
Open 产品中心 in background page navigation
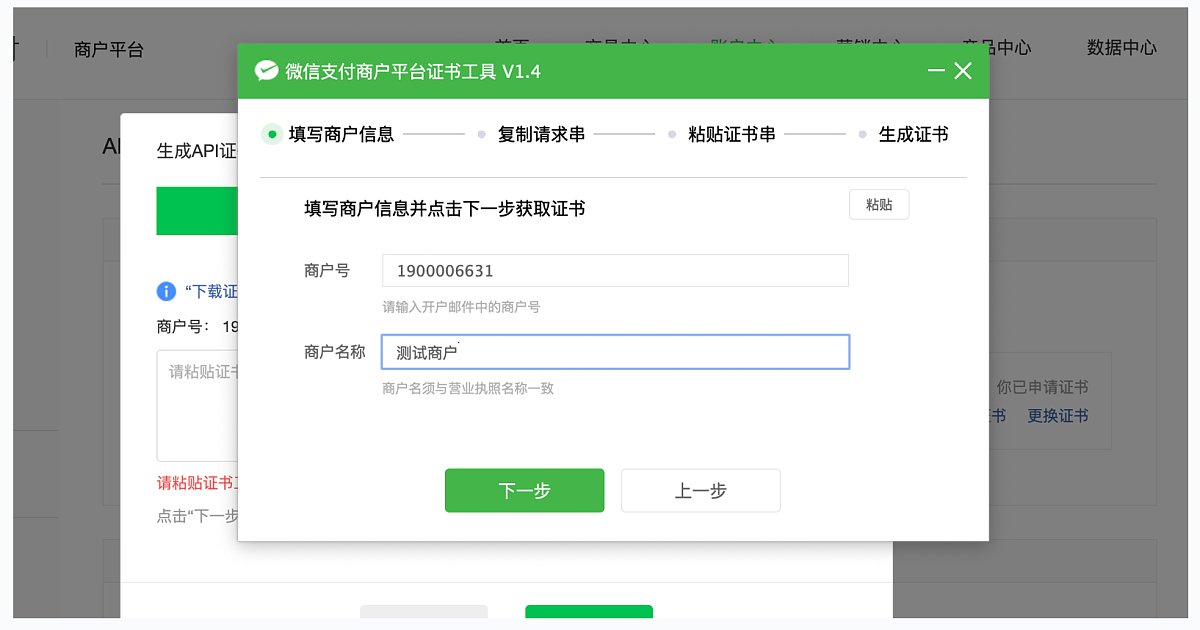tap(997, 48)
